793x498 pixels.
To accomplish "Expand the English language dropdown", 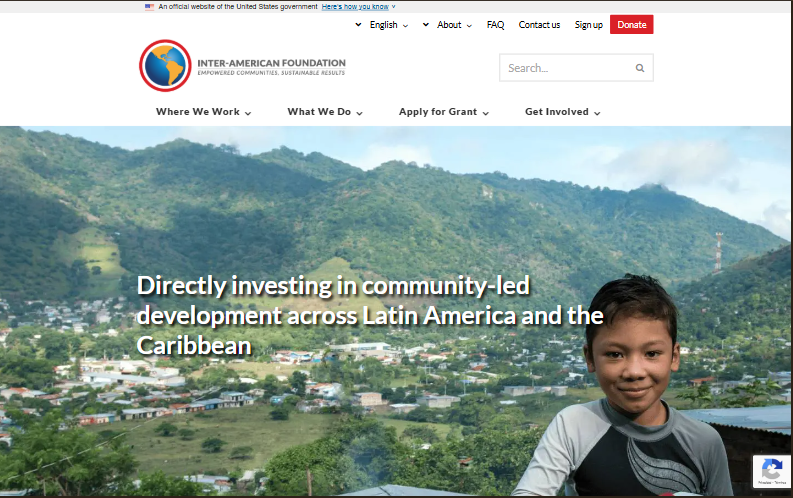I will point(388,25).
